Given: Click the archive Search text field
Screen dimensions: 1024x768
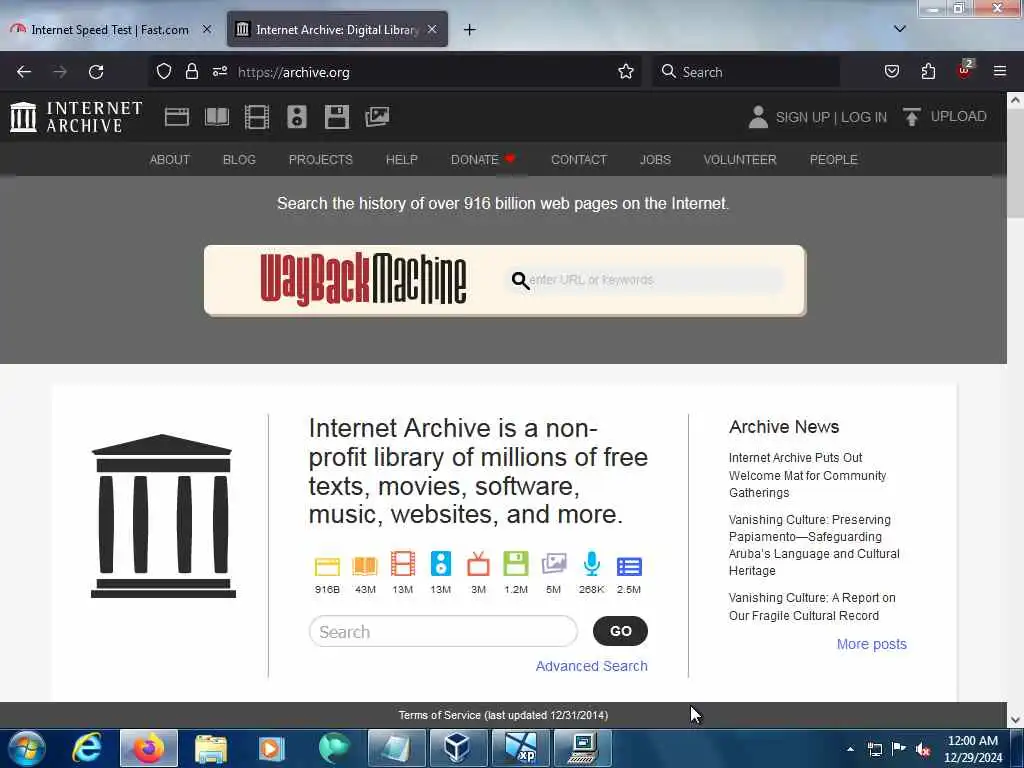Looking at the screenshot, I should point(443,632).
